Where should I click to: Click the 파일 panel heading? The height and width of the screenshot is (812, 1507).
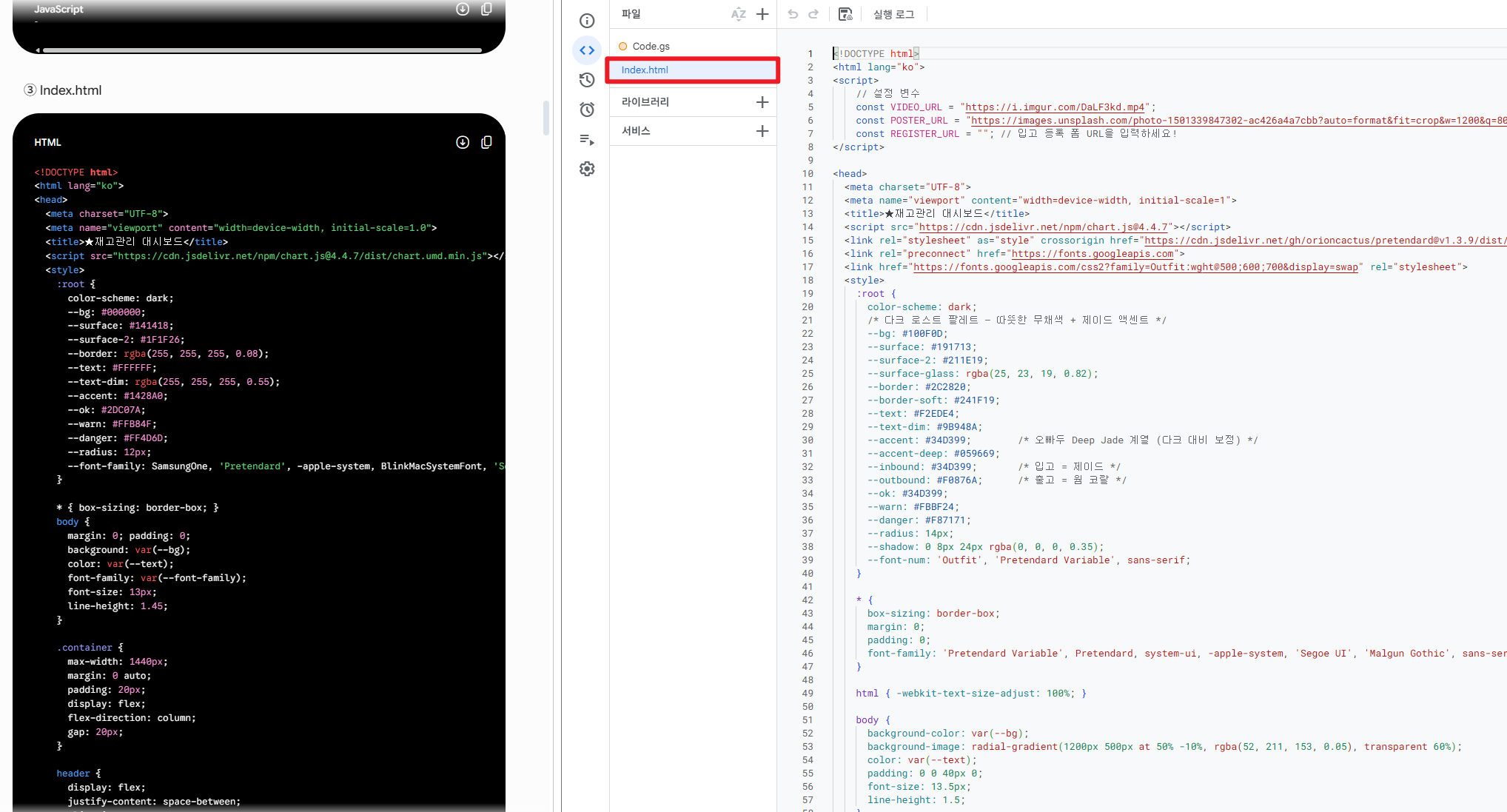tap(631, 14)
